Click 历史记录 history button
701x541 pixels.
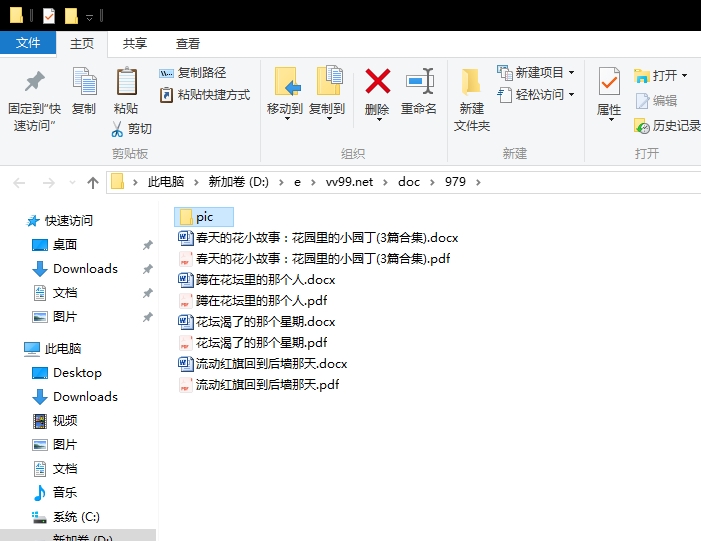667,126
